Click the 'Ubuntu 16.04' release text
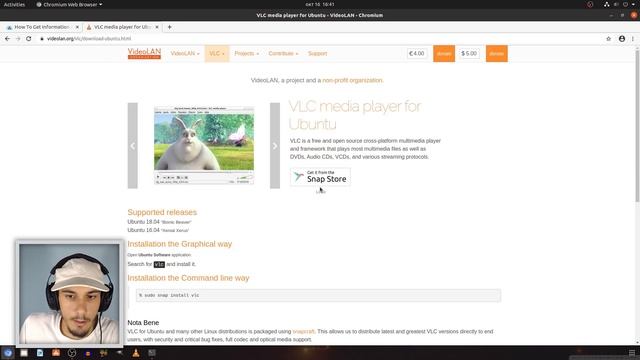Screen dimensions: 640x360 tap(143, 230)
